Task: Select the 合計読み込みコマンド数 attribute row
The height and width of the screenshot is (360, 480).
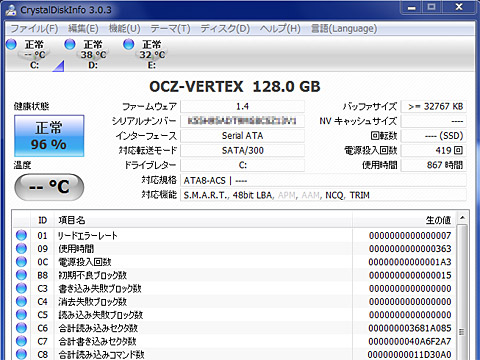Action: 235,354
